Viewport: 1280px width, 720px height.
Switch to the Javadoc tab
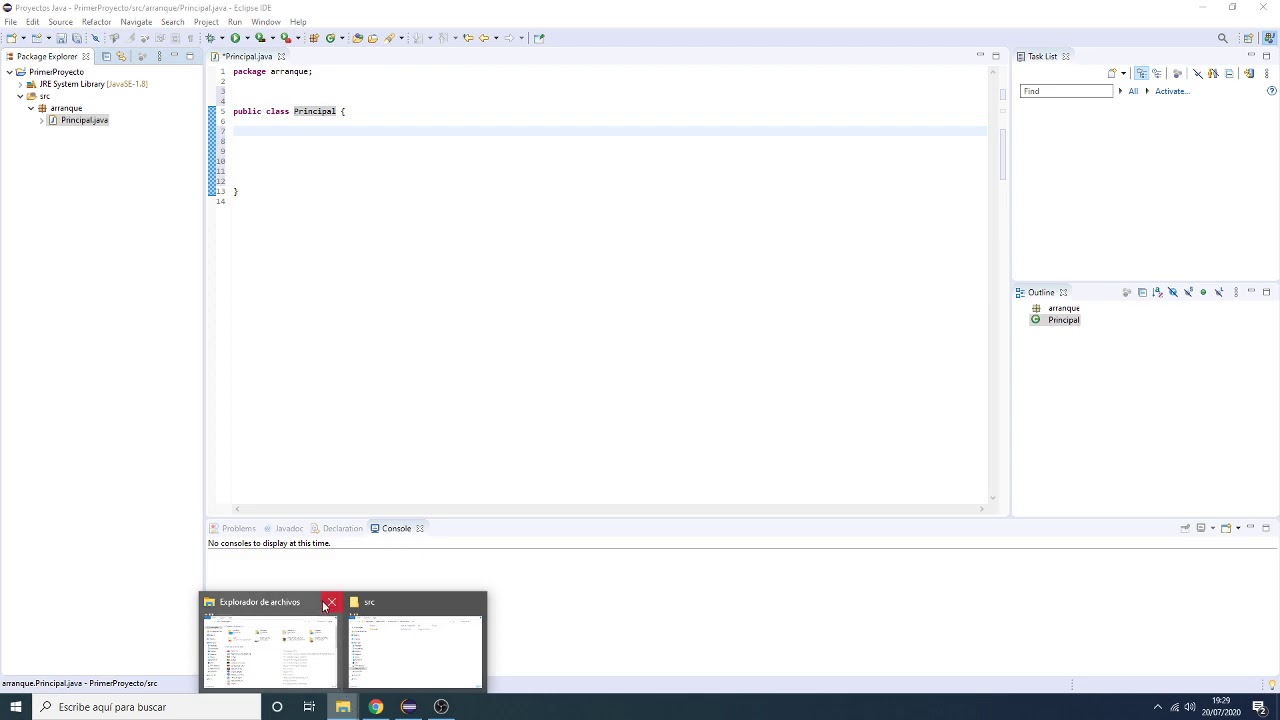[x=284, y=528]
